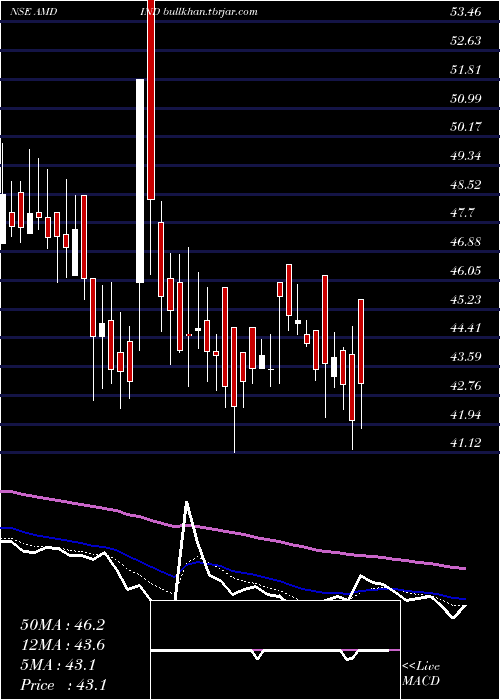Click the 5MA : 43.1 readout
This screenshot has width=500, height=700.
(x=58, y=665)
